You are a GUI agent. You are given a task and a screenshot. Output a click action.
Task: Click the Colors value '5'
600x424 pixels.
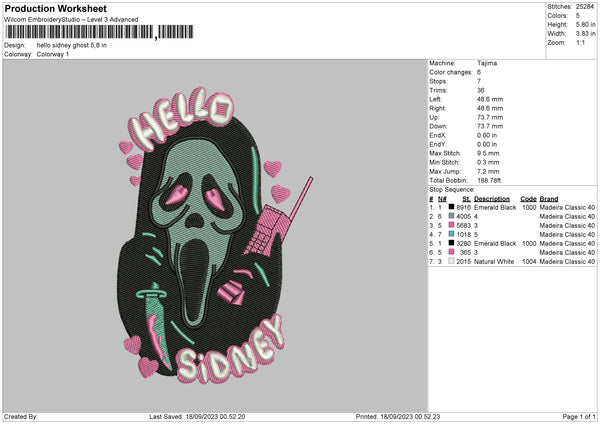tap(578, 16)
